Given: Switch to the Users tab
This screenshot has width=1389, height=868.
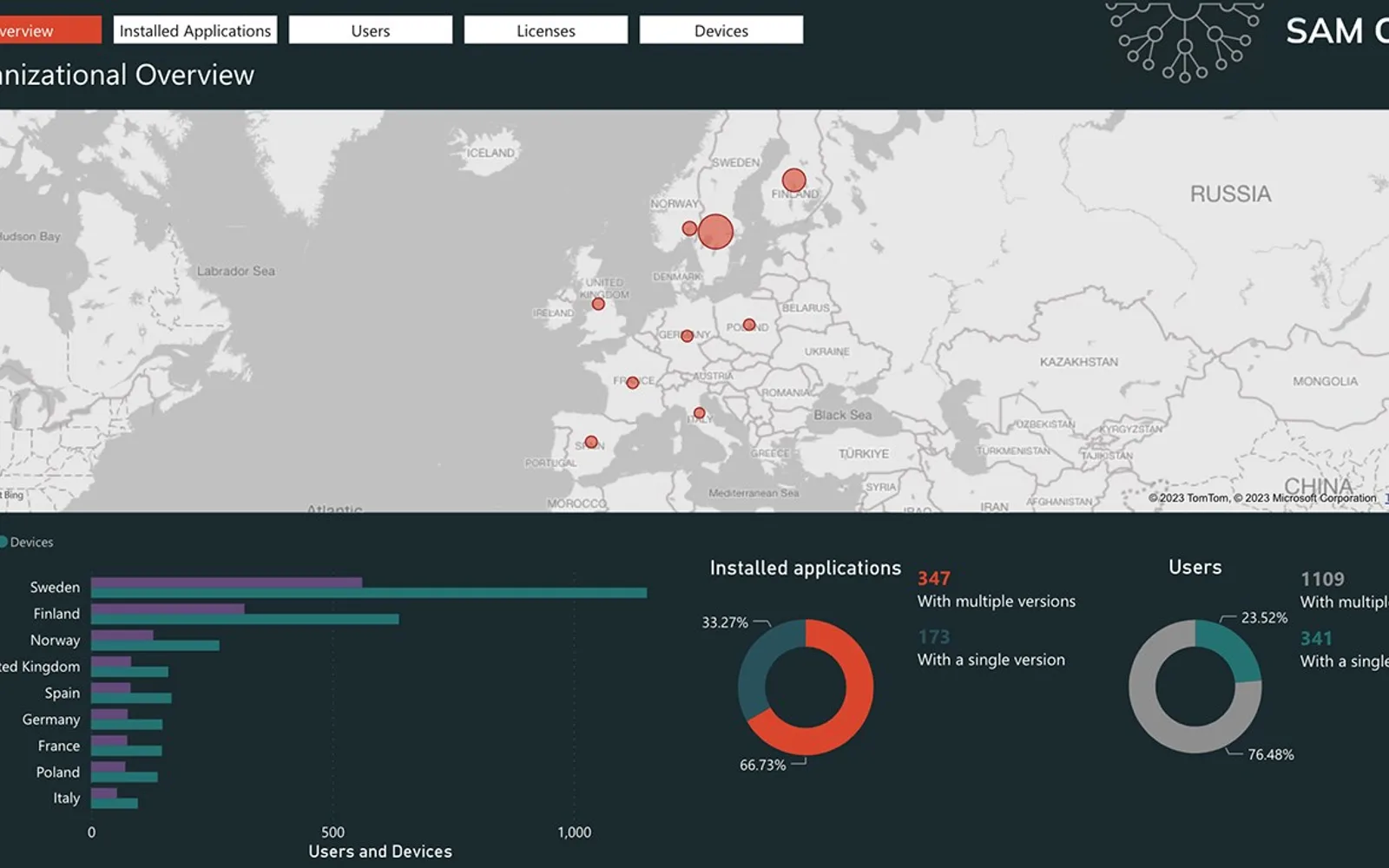Looking at the screenshot, I should [371, 30].
